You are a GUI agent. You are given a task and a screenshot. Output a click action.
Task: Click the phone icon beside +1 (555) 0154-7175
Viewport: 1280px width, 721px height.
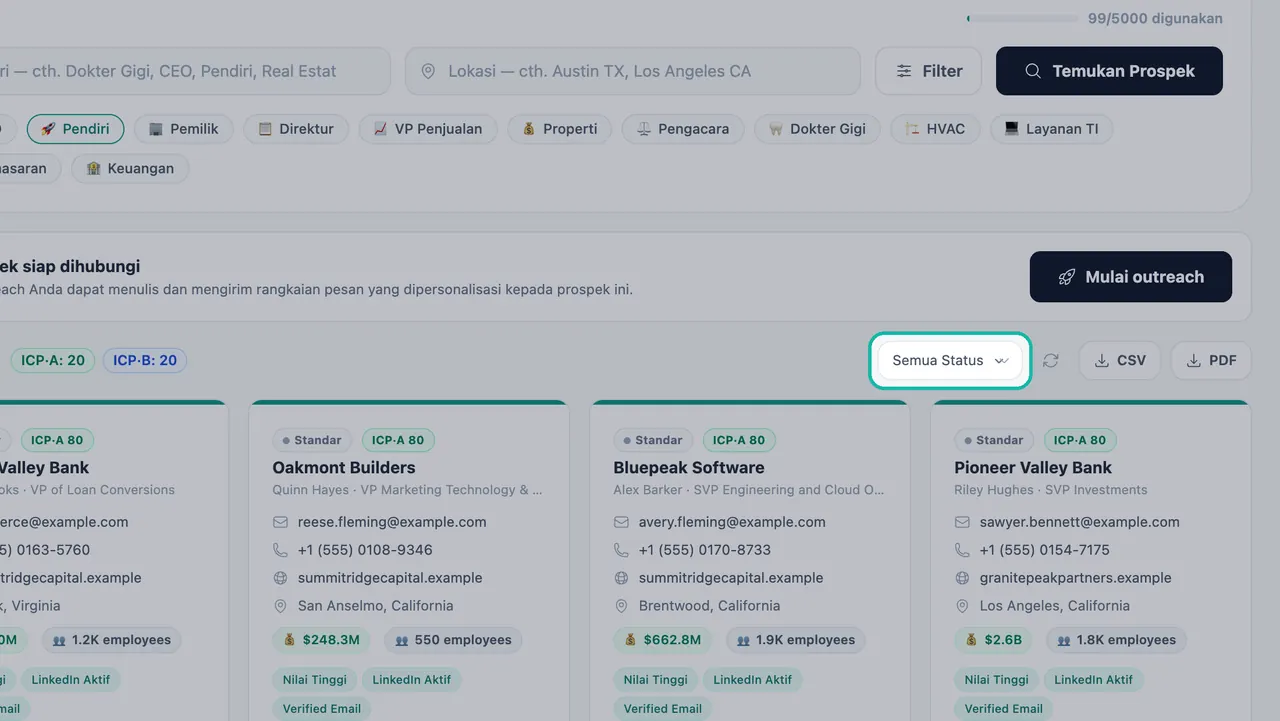point(962,550)
